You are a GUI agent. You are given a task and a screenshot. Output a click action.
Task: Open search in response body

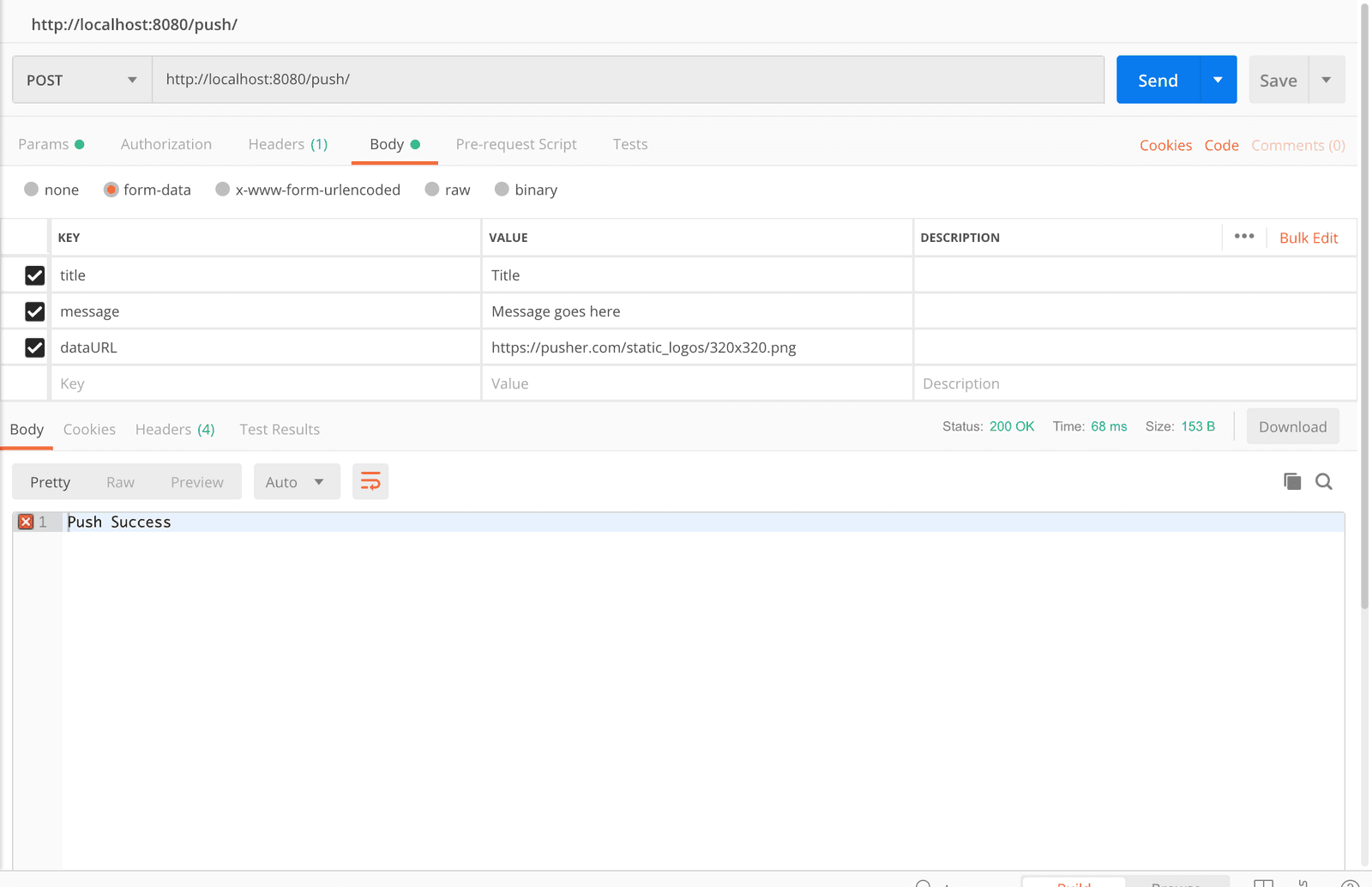[x=1323, y=481]
